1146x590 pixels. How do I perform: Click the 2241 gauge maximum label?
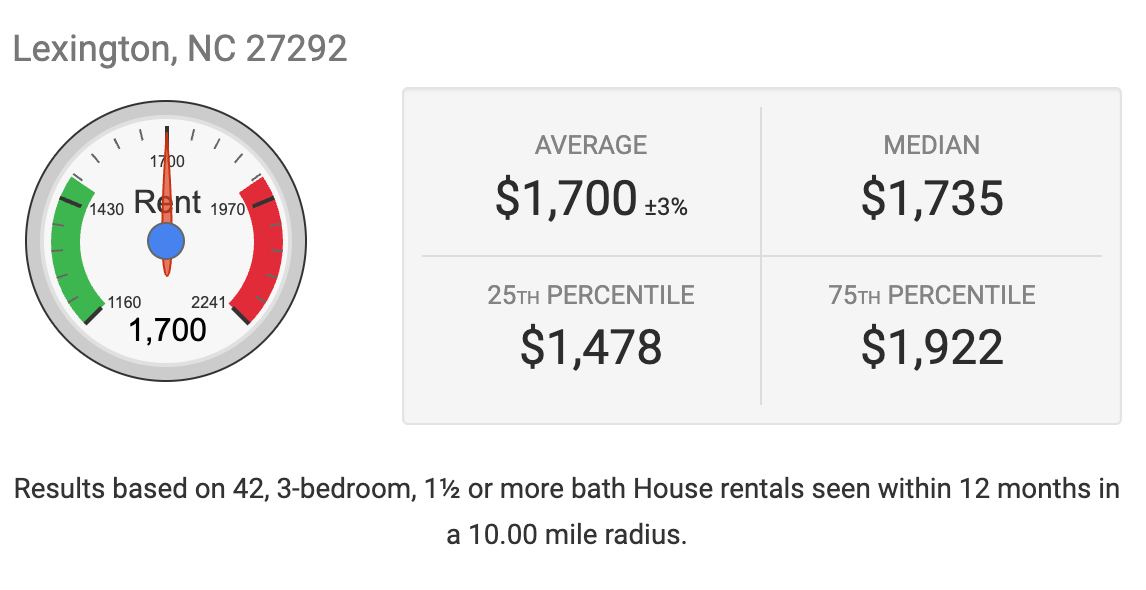point(209,303)
